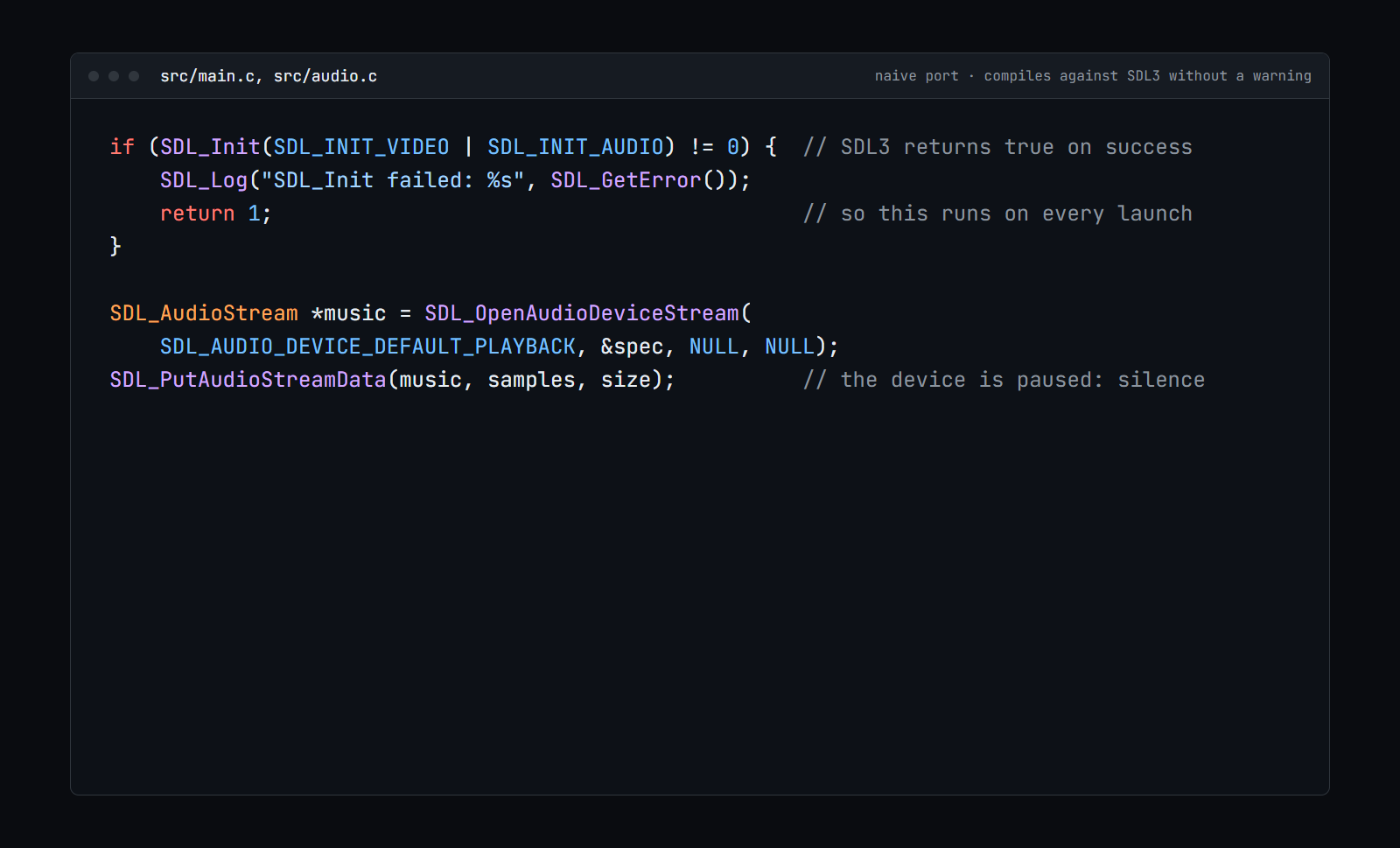The width and height of the screenshot is (1400, 848).
Task: Click the SDL_AUDIO_DEVICE_DEFAULT_PLAYBACK constant
Action: point(367,346)
